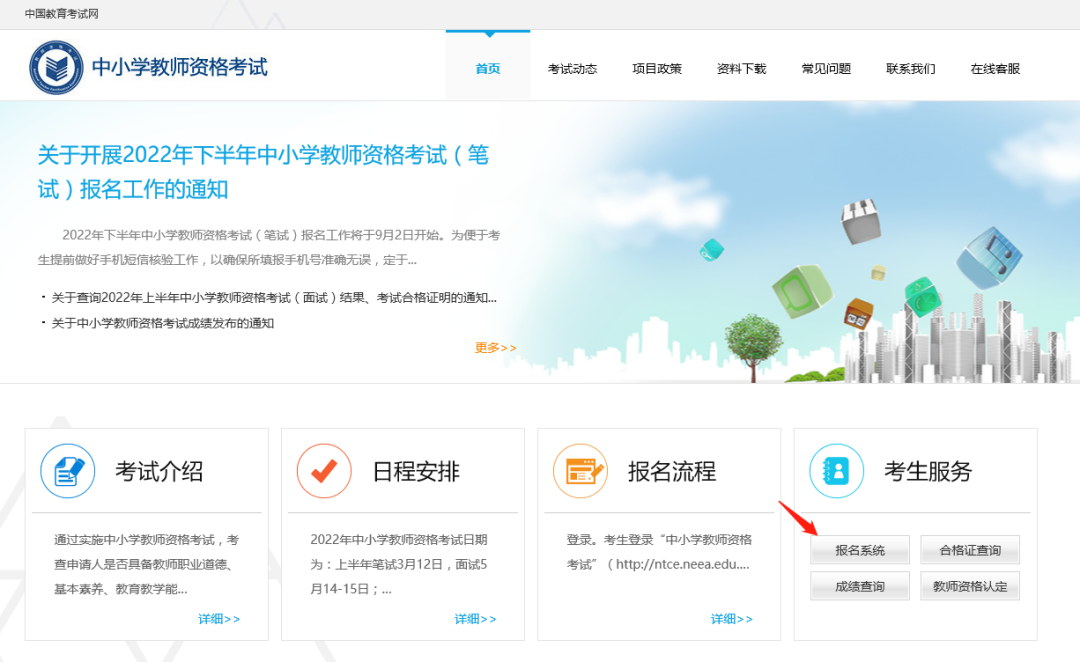Start 在线客服 from the navigation bar
Viewport: 1080px width, 662px height.
pos(993,66)
